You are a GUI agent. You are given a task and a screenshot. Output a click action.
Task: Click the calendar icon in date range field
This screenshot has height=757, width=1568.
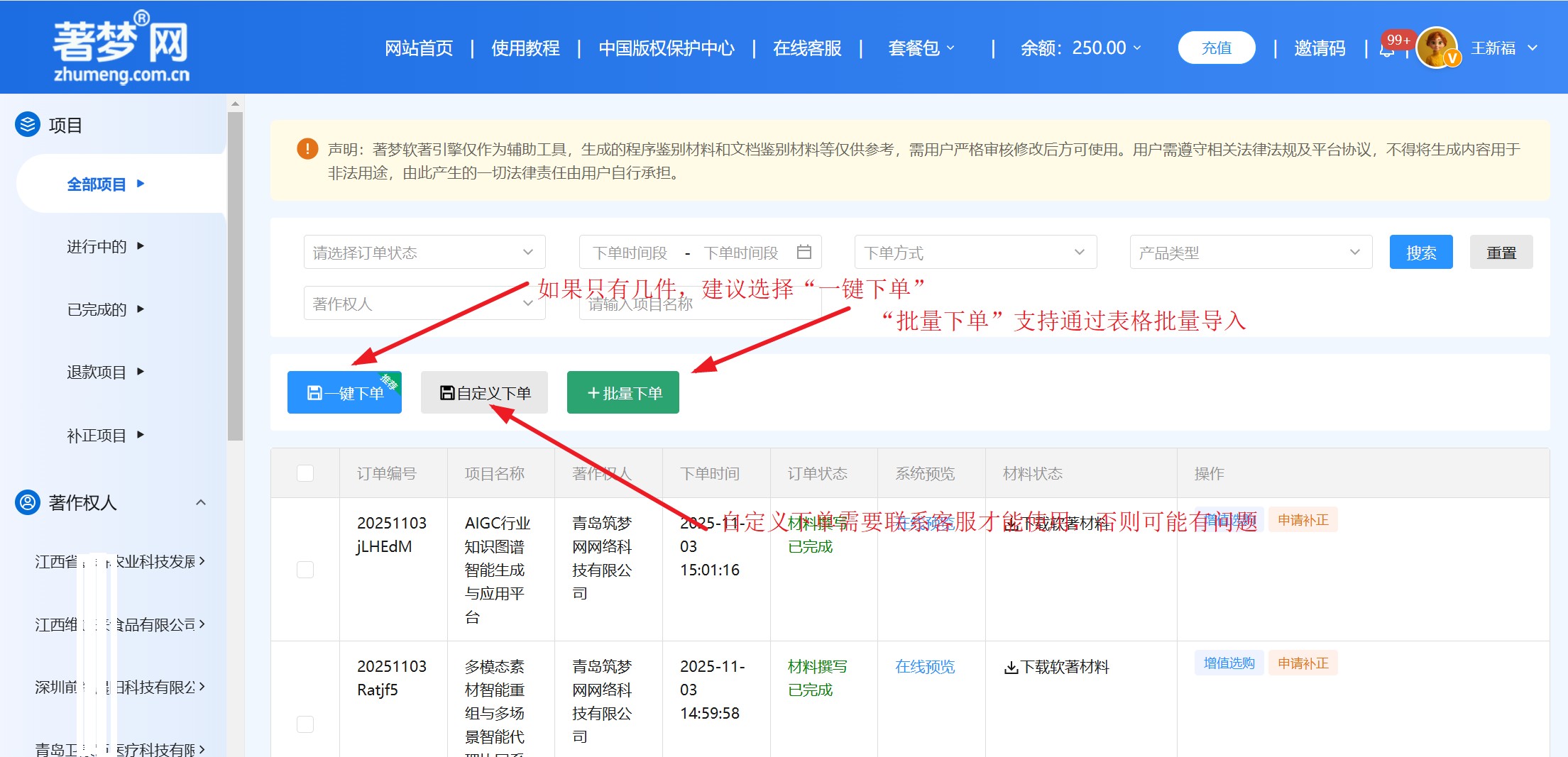(804, 252)
